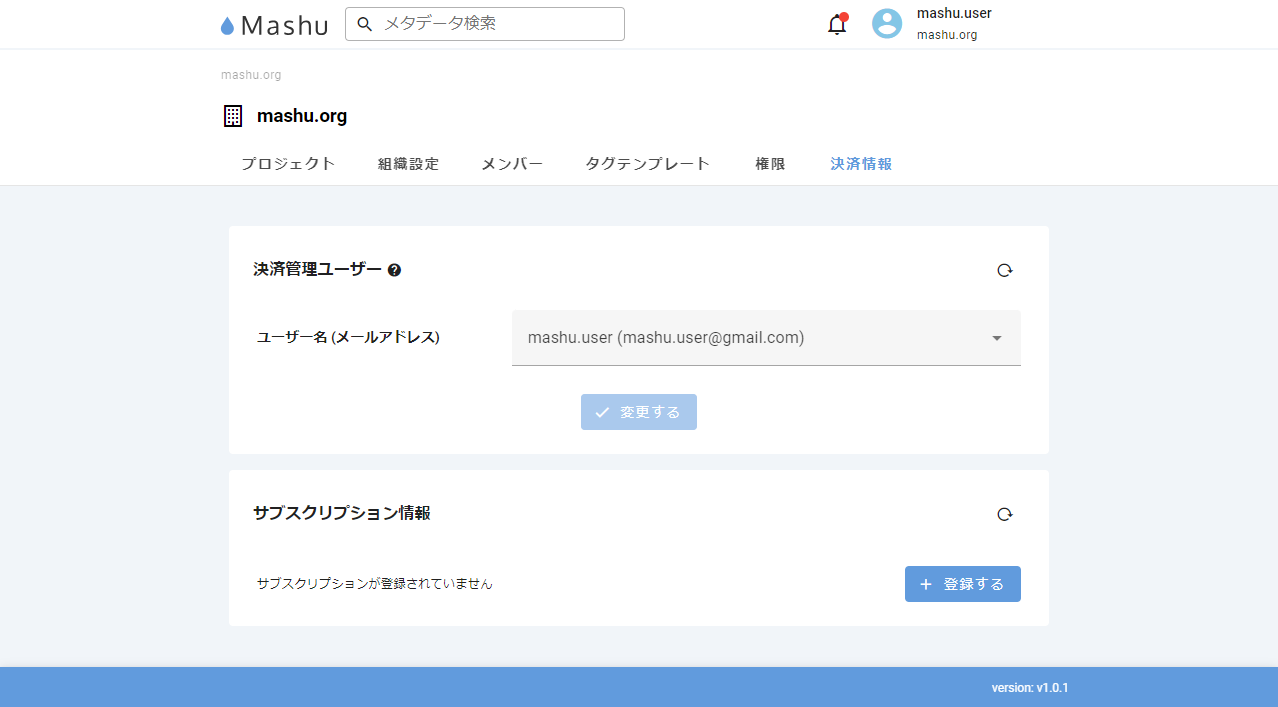The image size is (1278, 707).
Task: Click mashu.org link under the username
Action: pyautogui.click(x=946, y=35)
